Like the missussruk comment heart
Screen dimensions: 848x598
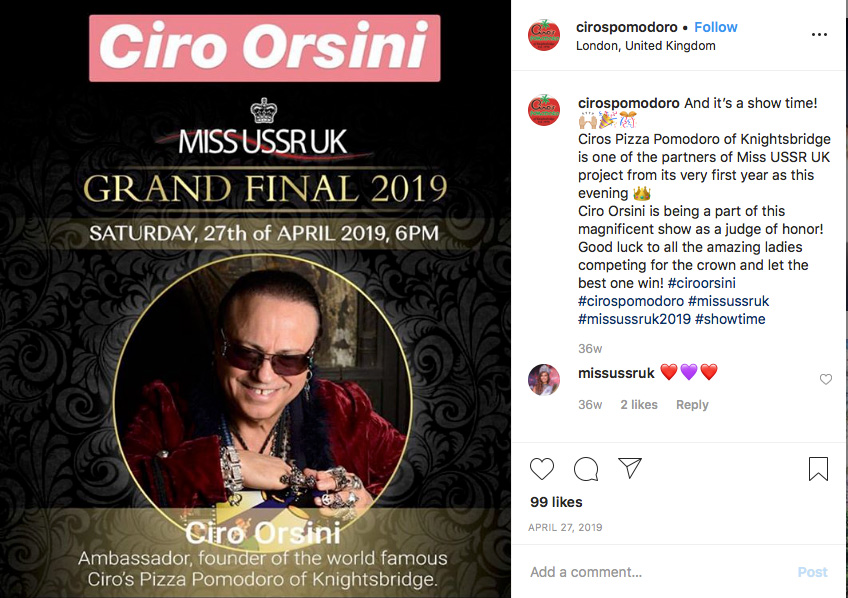pyautogui.click(x=826, y=380)
